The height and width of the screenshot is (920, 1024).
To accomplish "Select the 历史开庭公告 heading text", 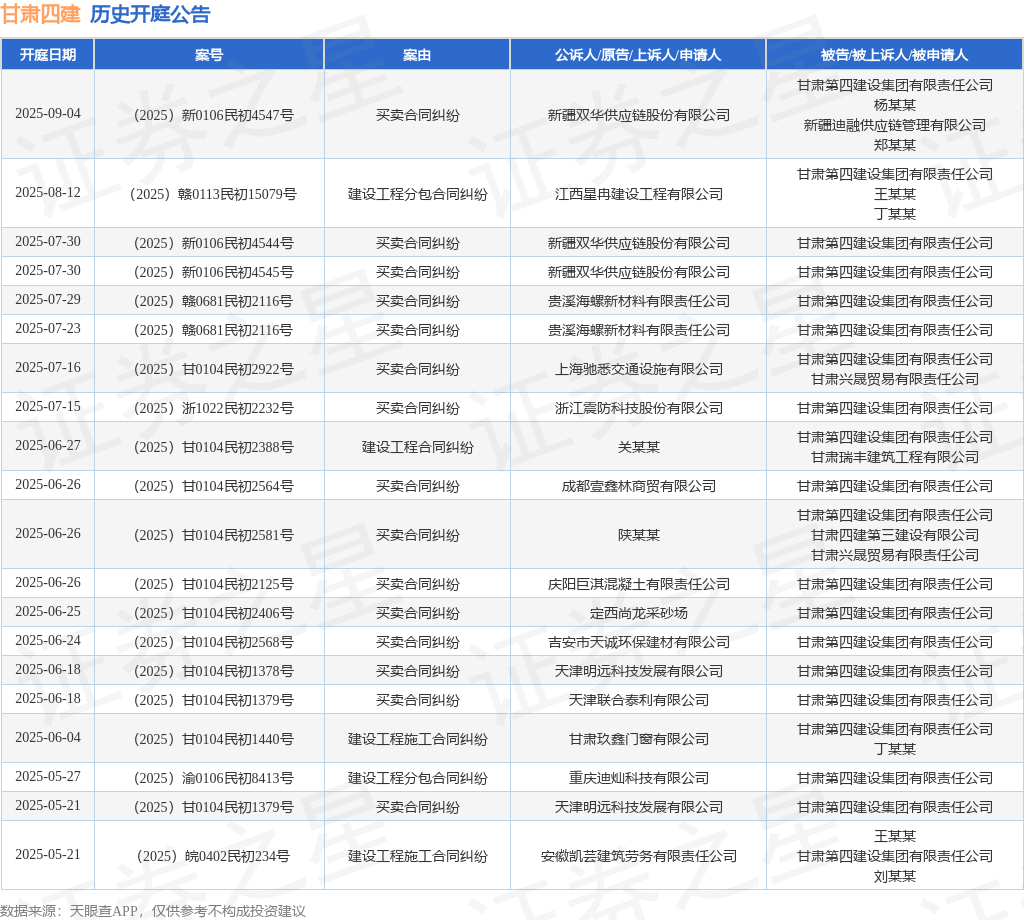I will click(150, 14).
